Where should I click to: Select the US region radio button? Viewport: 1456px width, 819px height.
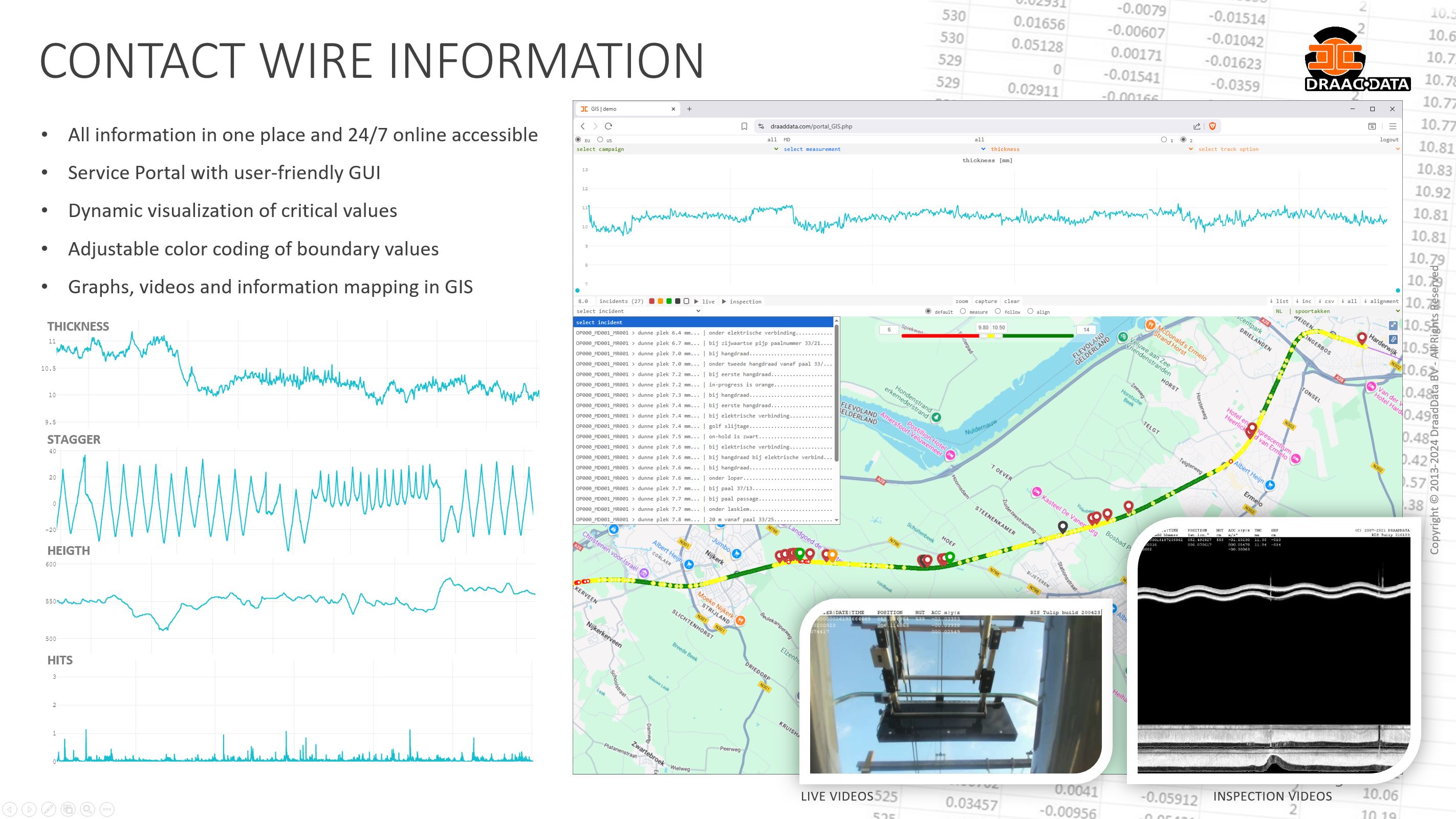[x=600, y=140]
